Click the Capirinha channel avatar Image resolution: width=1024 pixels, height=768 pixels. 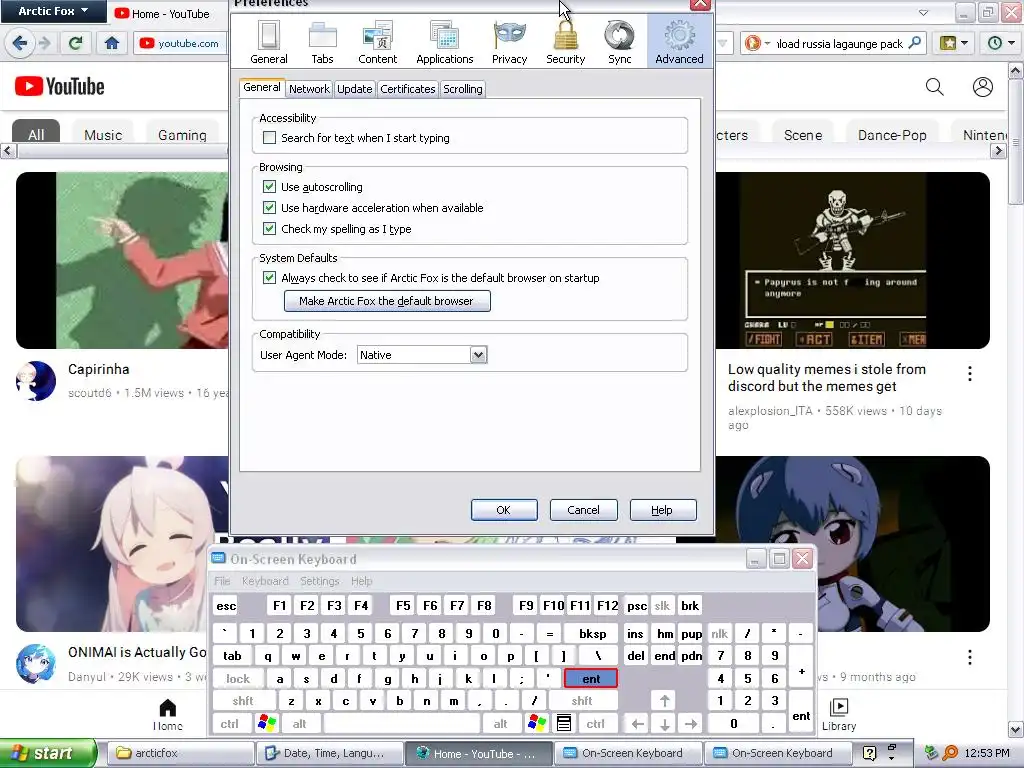[x=35, y=381]
